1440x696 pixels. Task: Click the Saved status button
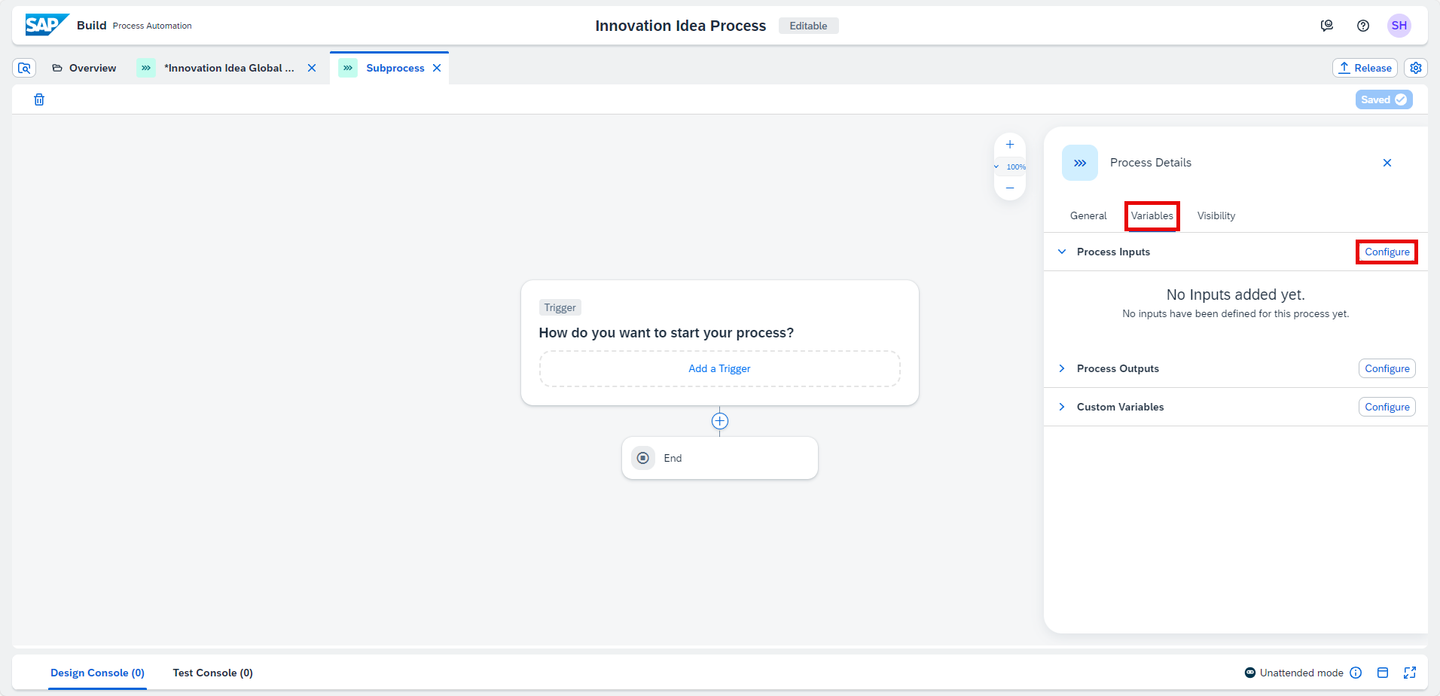[x=1384, y=99]
